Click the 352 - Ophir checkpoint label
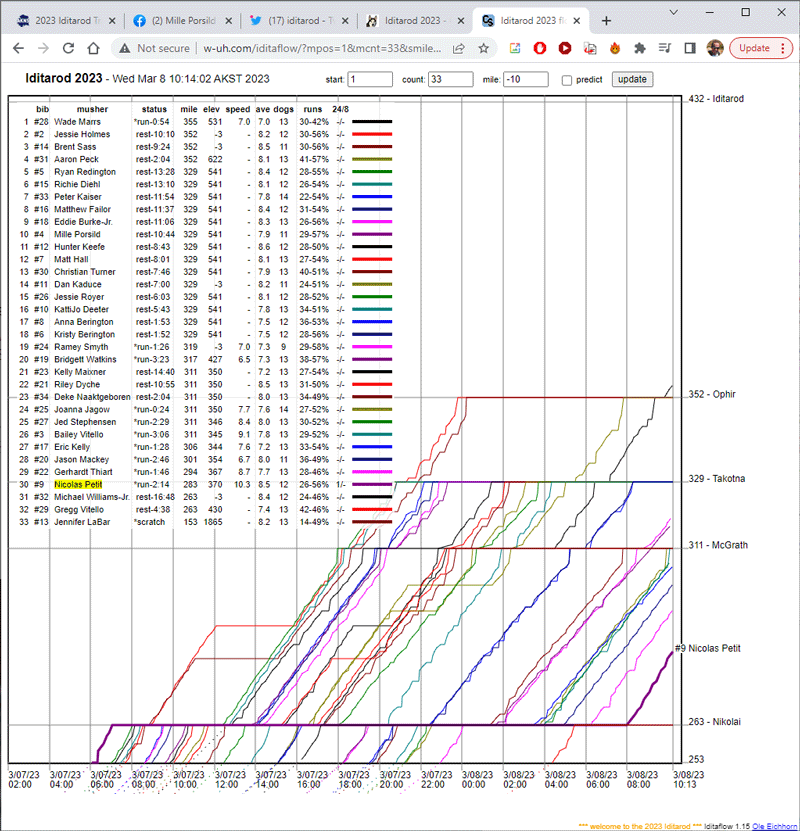 (712, 394)
